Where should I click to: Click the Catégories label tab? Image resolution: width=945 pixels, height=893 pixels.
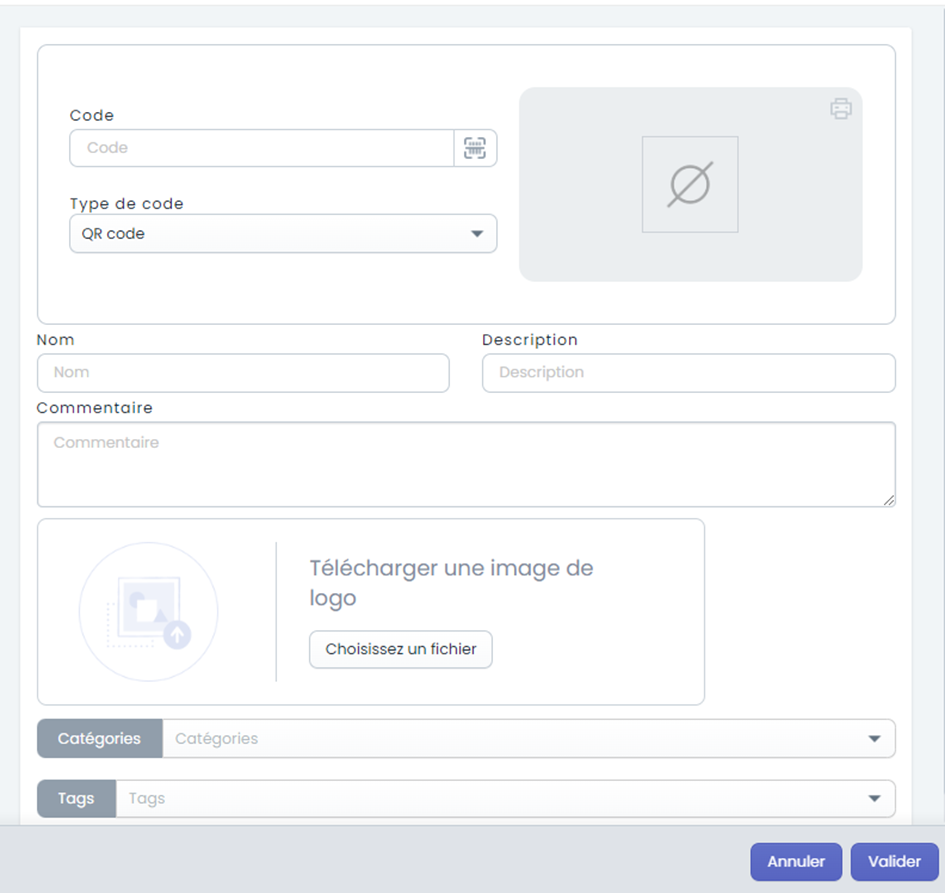tap(99, 739)
